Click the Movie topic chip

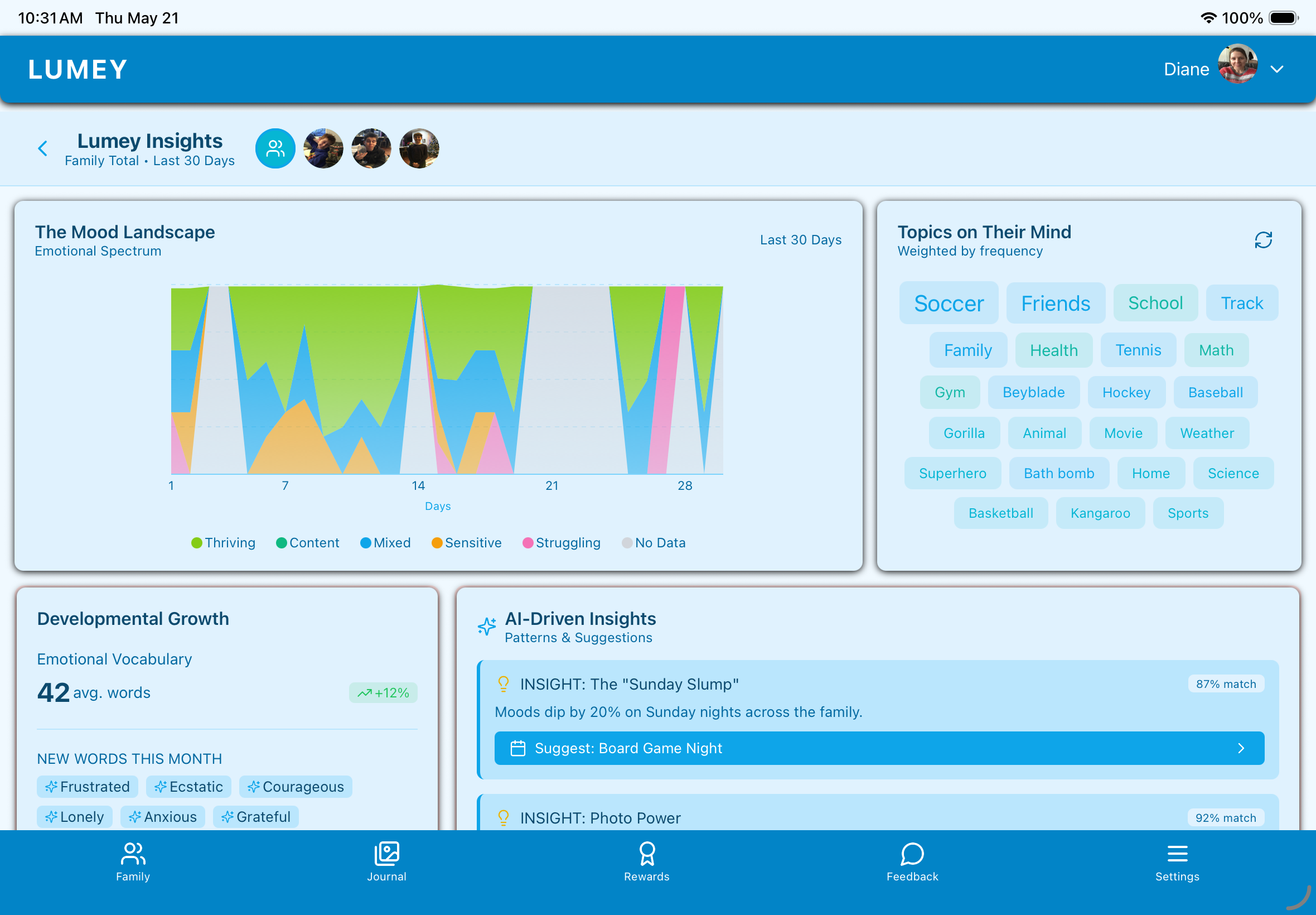[x=1123, y=433]
